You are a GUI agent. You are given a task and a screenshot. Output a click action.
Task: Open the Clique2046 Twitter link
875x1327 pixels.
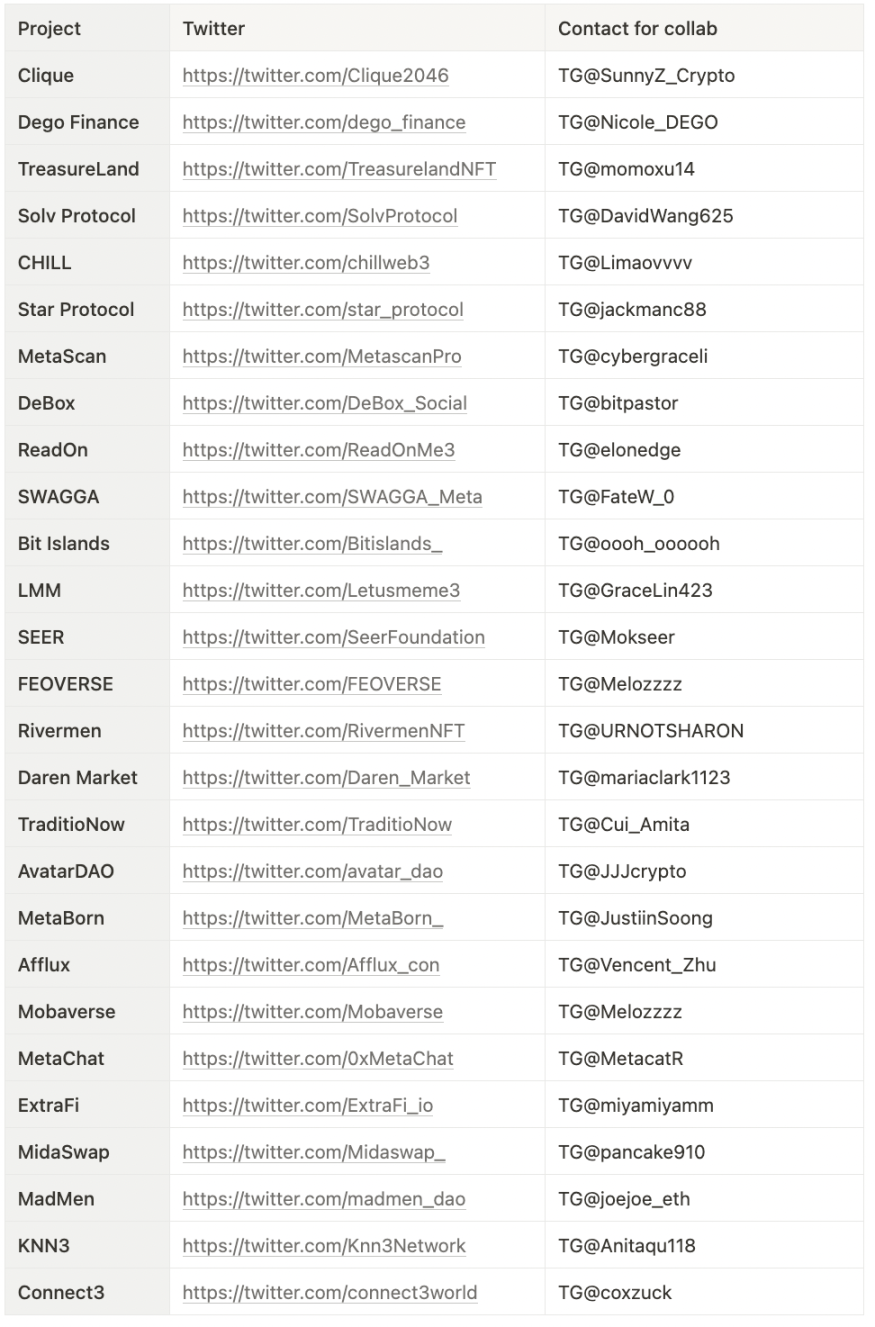(x=315, y=75)
